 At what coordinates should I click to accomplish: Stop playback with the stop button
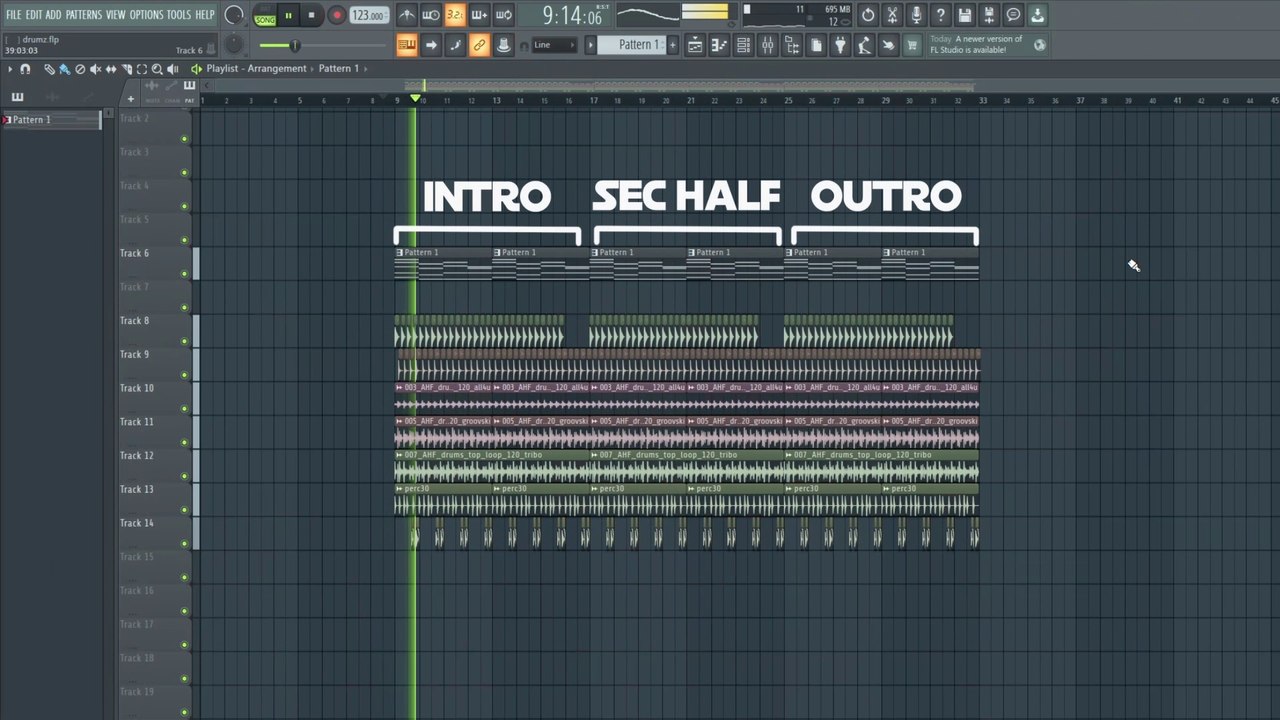click(311, 15)
